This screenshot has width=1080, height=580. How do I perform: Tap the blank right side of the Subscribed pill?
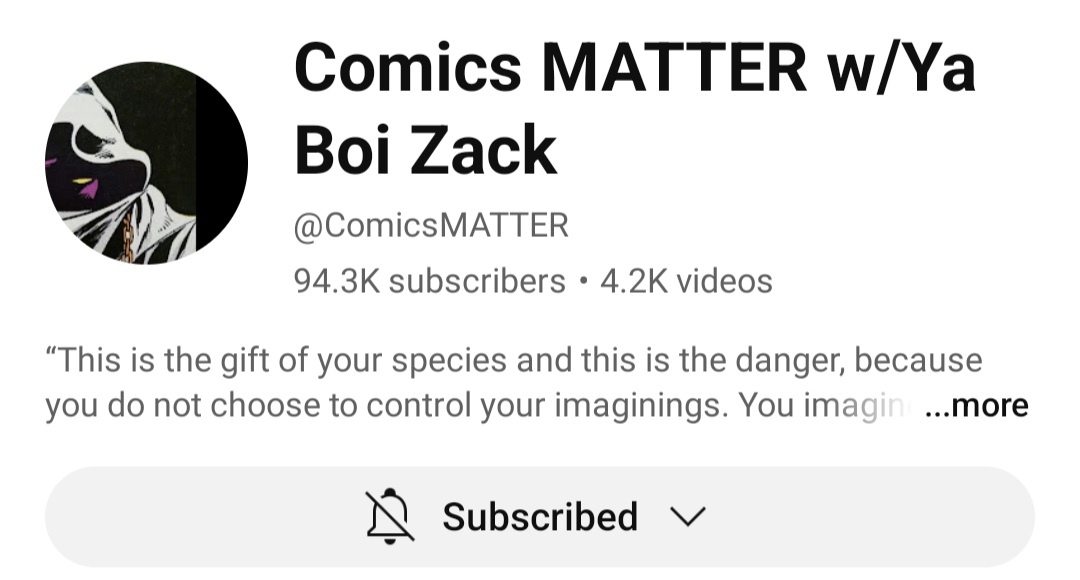click(x=875, y=517)
